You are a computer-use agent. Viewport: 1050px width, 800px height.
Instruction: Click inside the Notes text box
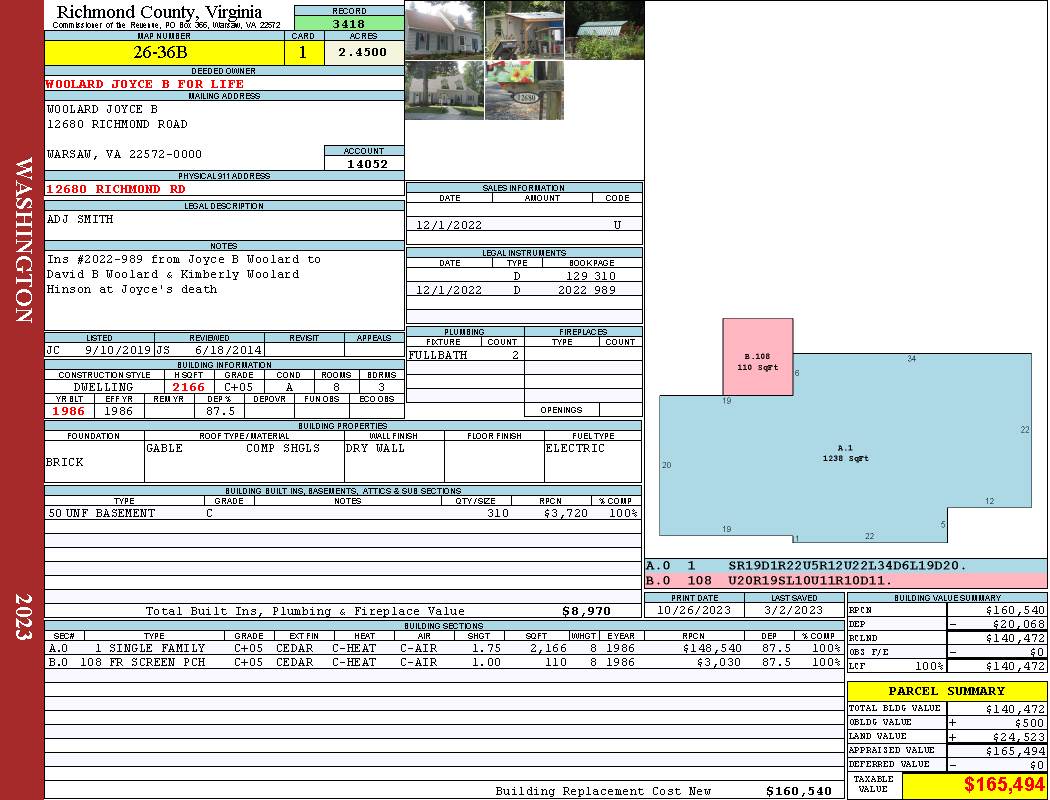click(x=224, y=289)
